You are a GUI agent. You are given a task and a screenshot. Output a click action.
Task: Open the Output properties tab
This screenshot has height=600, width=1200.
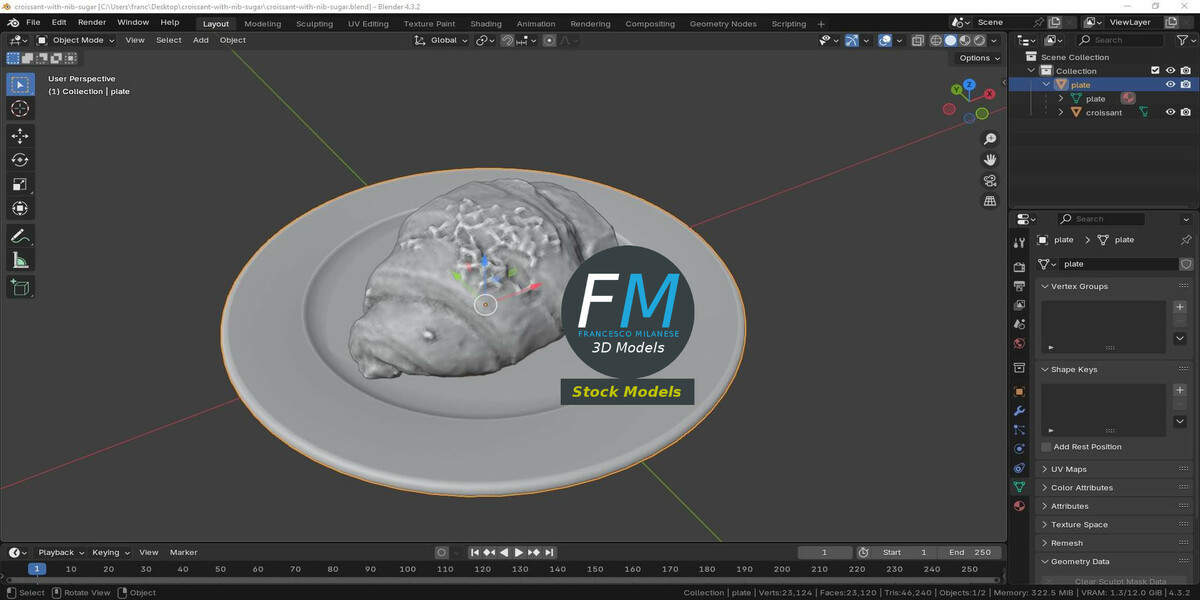point(1019,286)
